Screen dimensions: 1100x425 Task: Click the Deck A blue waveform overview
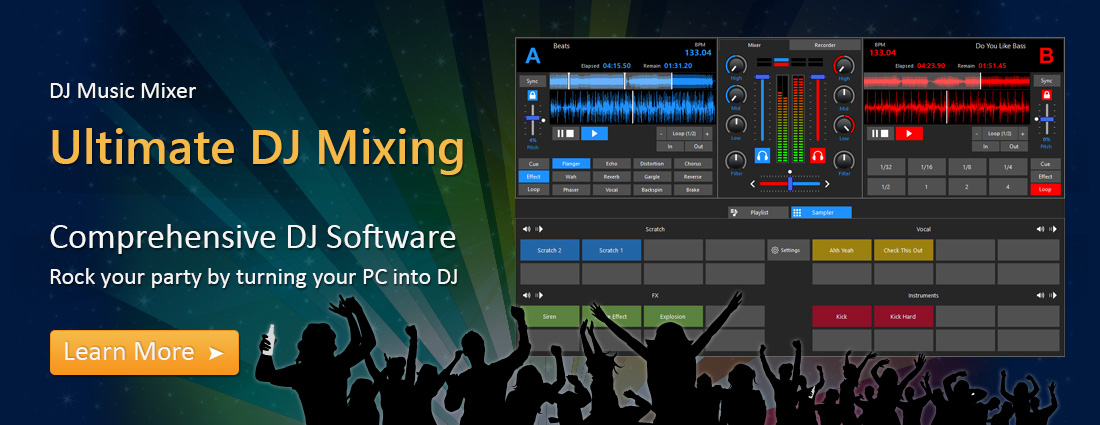coord(631,81)
